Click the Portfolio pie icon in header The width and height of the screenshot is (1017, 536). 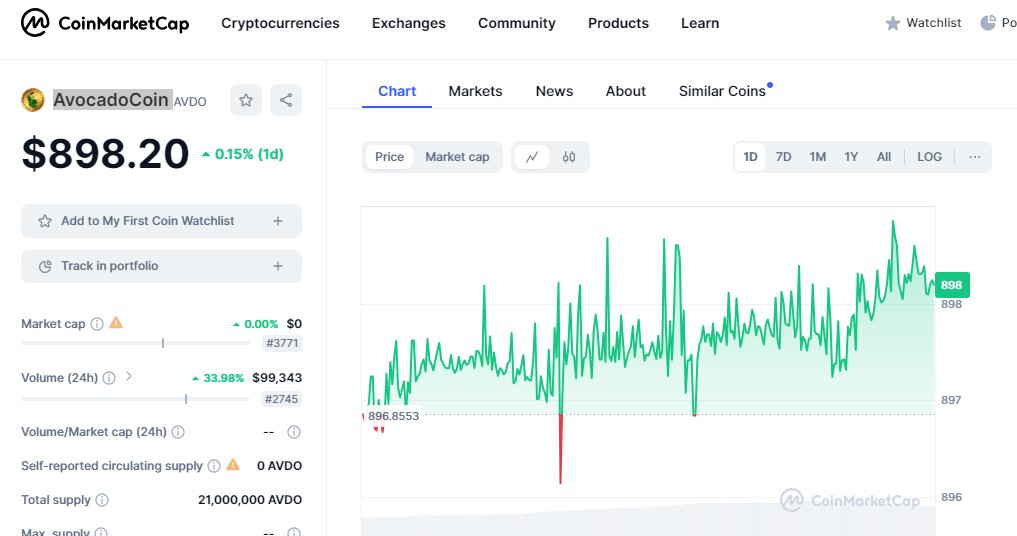point(988,23)
